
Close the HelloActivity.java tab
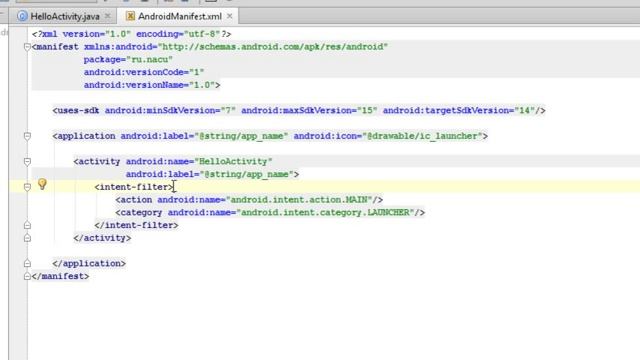(x=108, y=16)
